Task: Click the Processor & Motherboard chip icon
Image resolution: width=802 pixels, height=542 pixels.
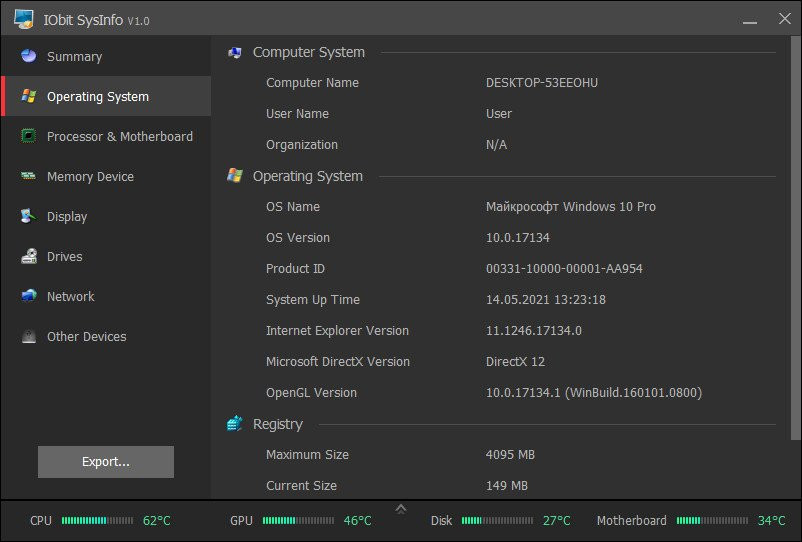Action: pos(29,136)
